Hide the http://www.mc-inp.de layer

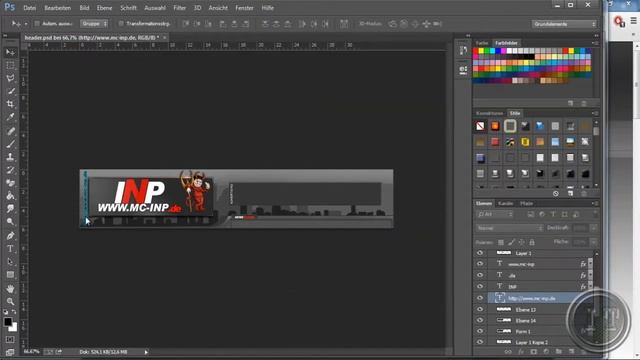click(x=480, y=298)
